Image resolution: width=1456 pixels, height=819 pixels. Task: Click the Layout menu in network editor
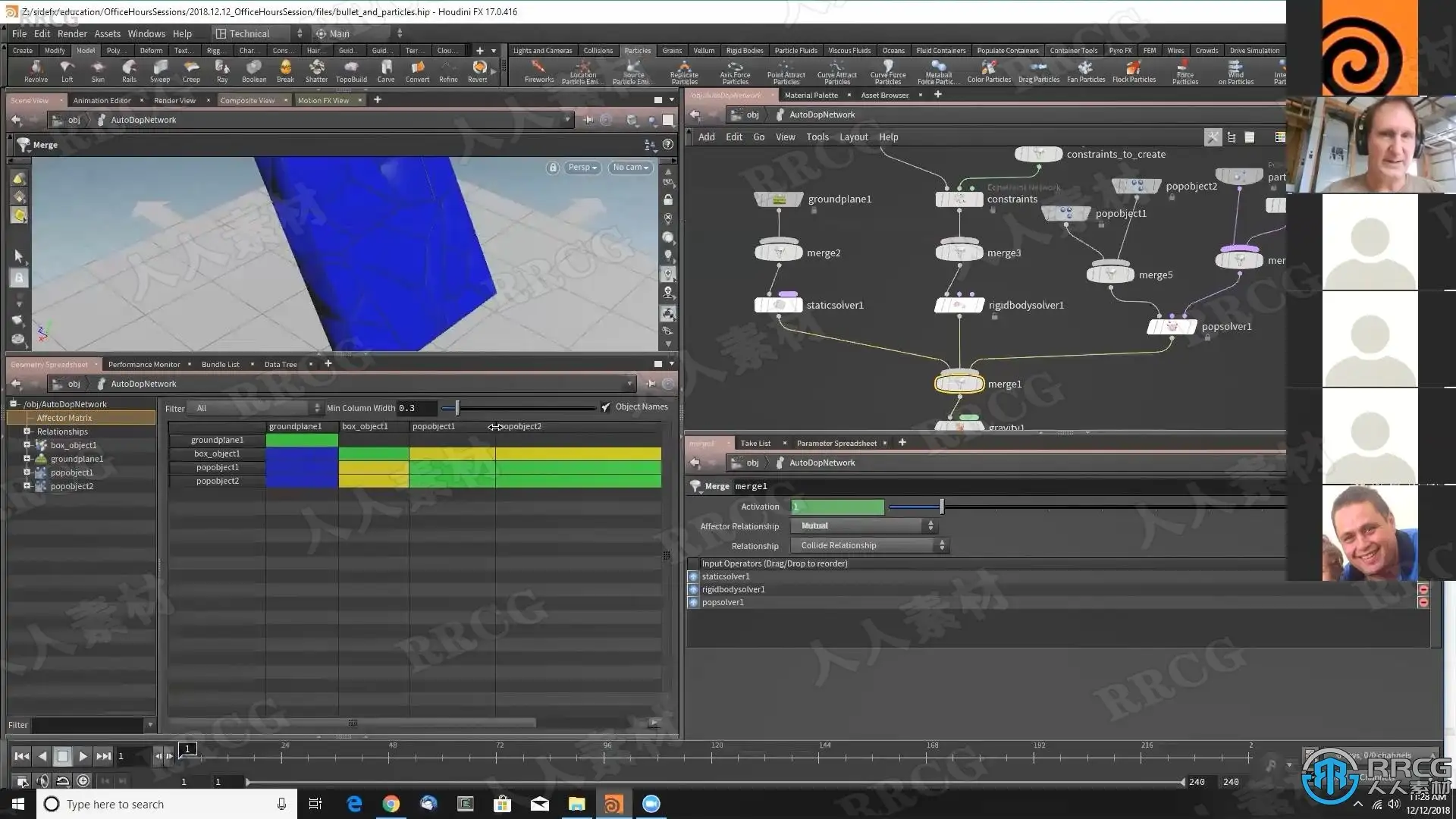tap(853, 137)
